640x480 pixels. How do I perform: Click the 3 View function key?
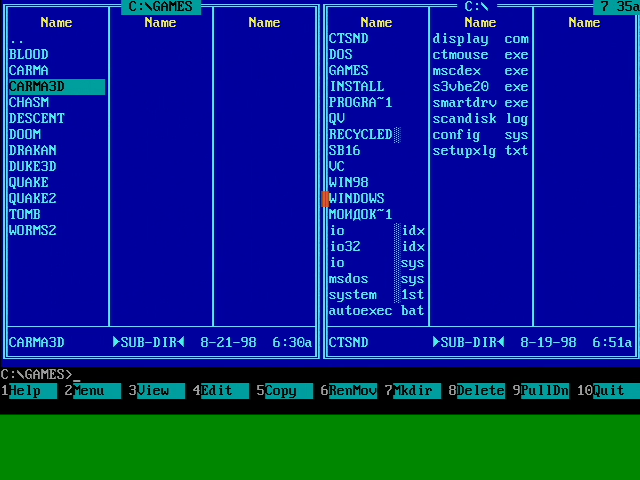point(157,391)
